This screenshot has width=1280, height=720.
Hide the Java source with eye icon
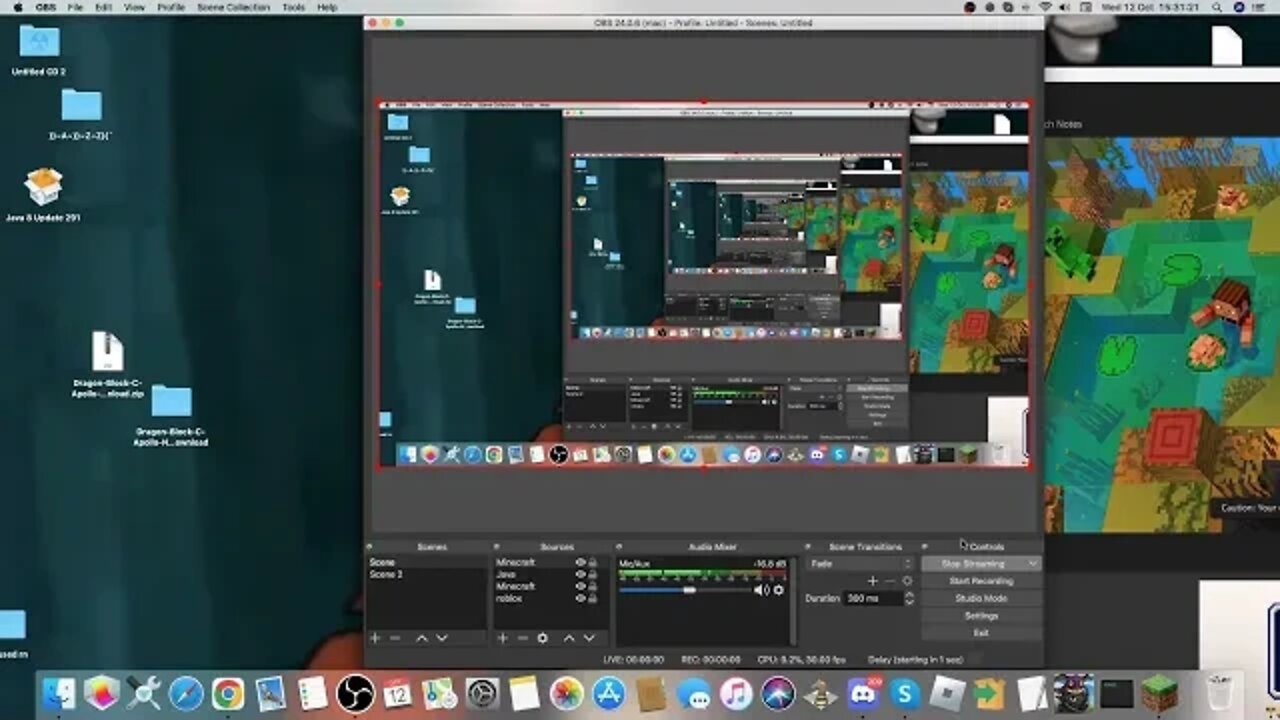pos(580,574)
